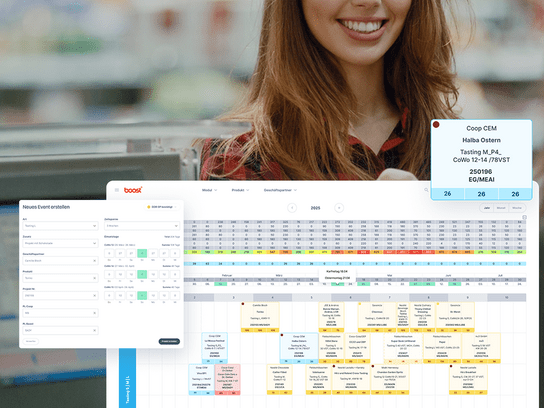Toggle the green selected day in first week

[142, 253]
